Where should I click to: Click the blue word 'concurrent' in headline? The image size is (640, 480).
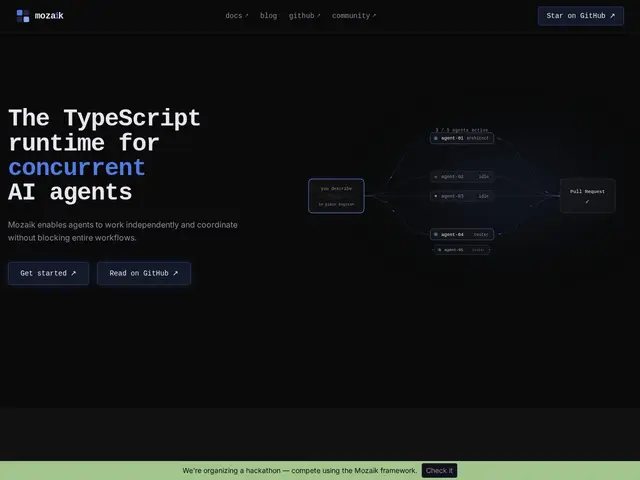(x=77, y=167)
